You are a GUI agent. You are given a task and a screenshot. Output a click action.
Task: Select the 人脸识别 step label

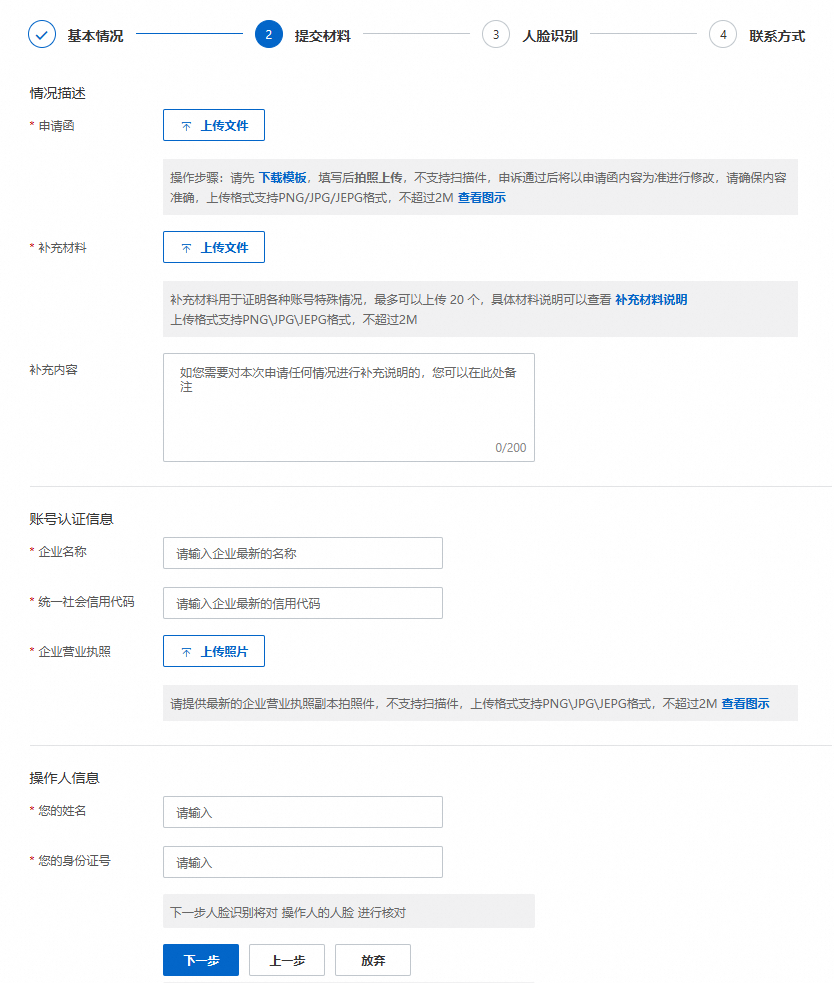(x=550, y=36)
